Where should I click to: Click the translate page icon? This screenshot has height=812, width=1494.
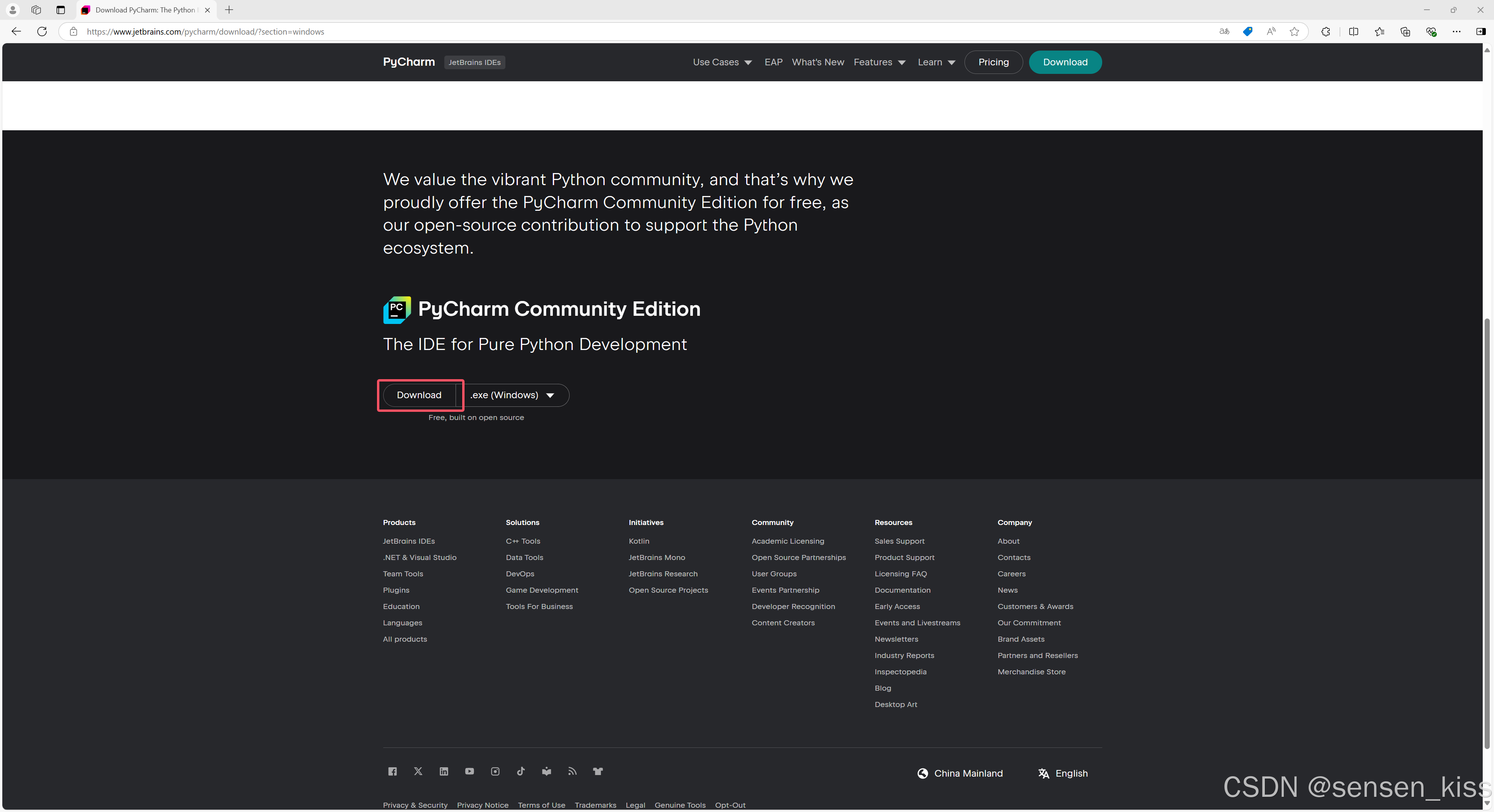1224,31
